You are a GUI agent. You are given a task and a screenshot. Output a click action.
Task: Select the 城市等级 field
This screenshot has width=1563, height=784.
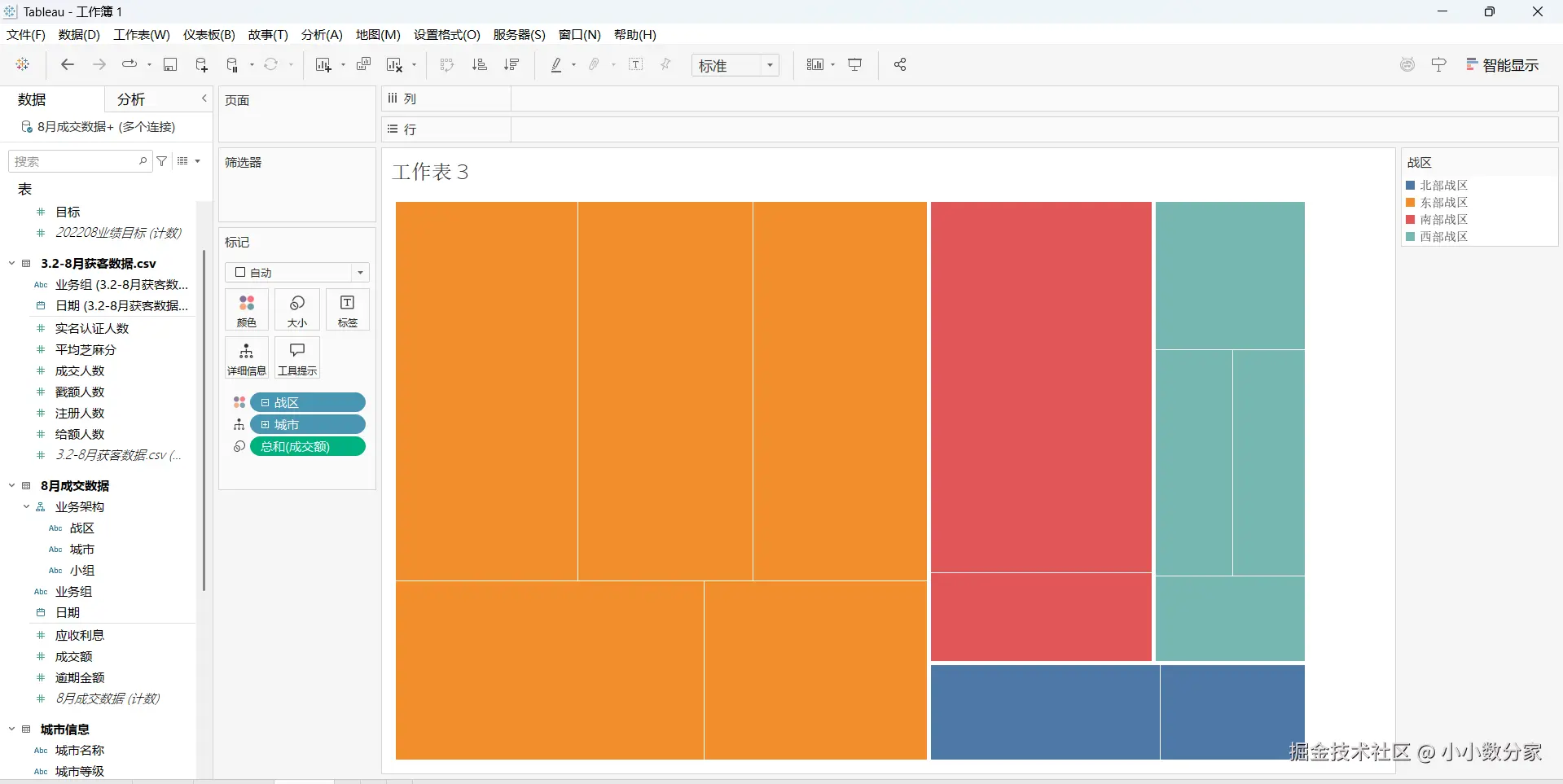pos(80,772)
